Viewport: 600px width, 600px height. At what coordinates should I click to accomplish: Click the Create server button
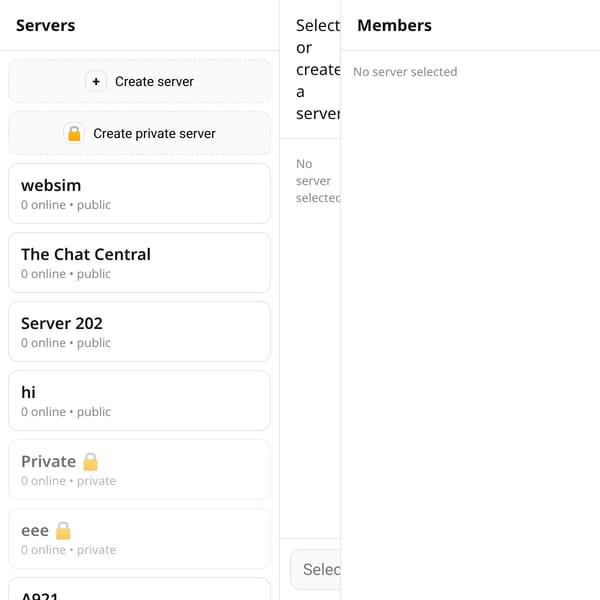click(x=139, y=81)
